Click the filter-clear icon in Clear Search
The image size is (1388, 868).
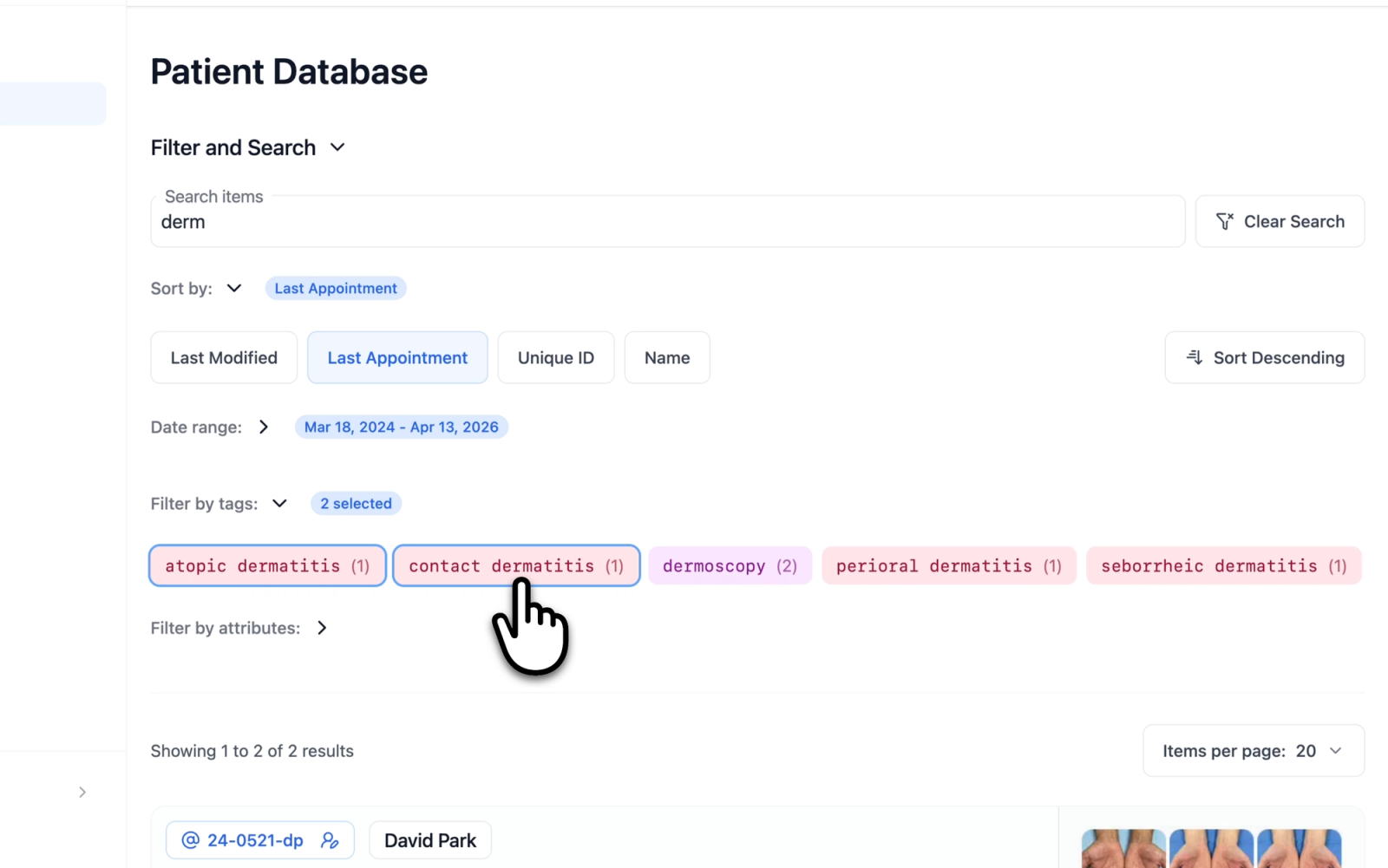pos(1224,222)
